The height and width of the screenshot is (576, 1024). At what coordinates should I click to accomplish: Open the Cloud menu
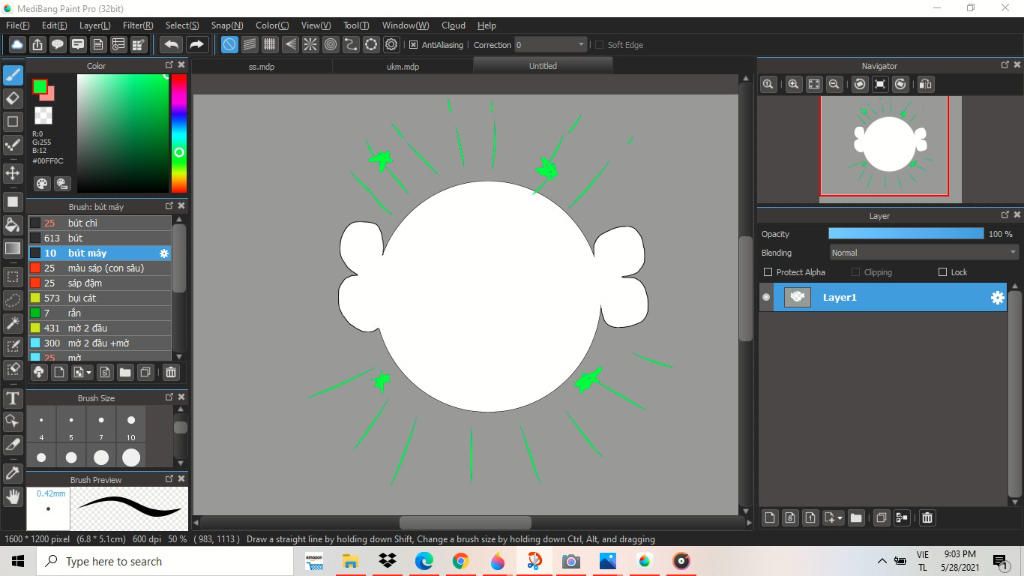453,25
